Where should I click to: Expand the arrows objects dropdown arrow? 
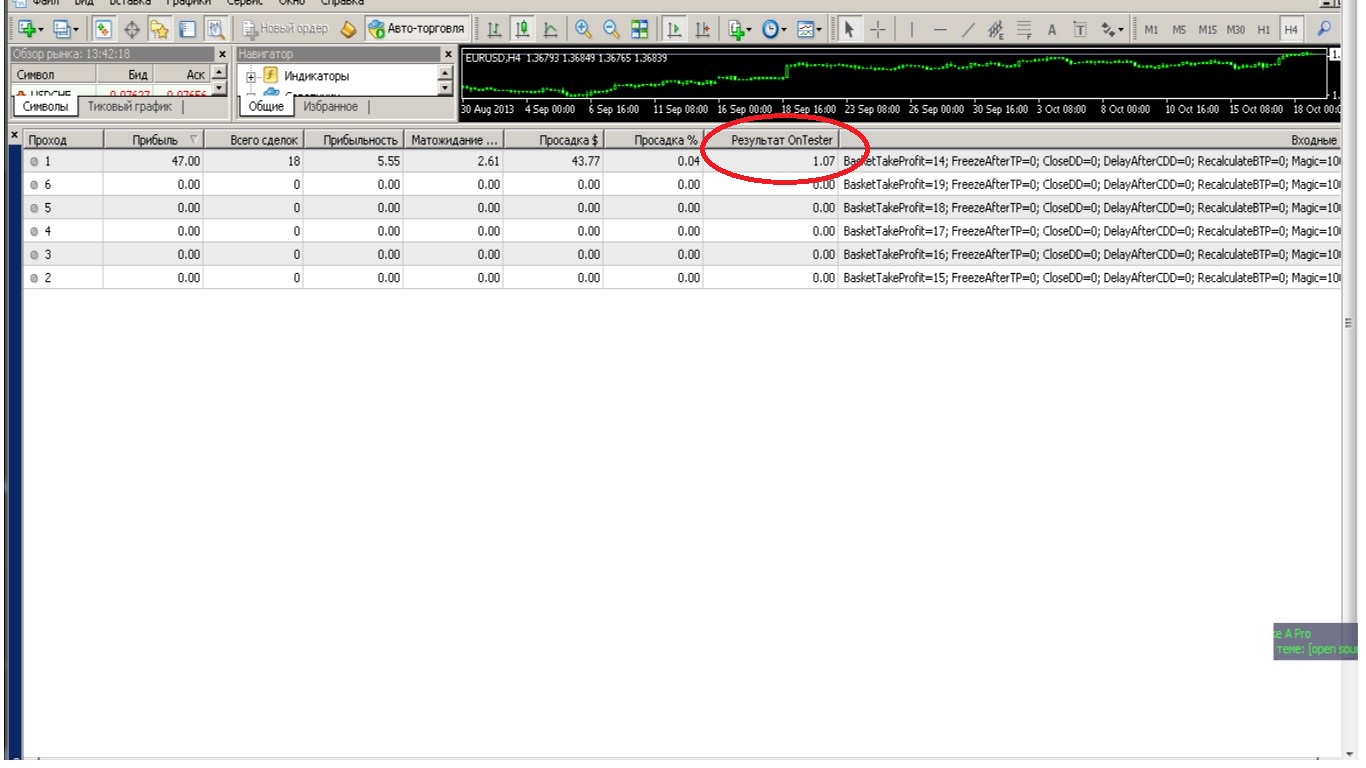[x=1121, y=29]
